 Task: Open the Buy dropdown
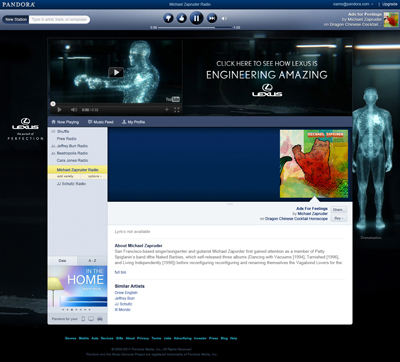339,218
